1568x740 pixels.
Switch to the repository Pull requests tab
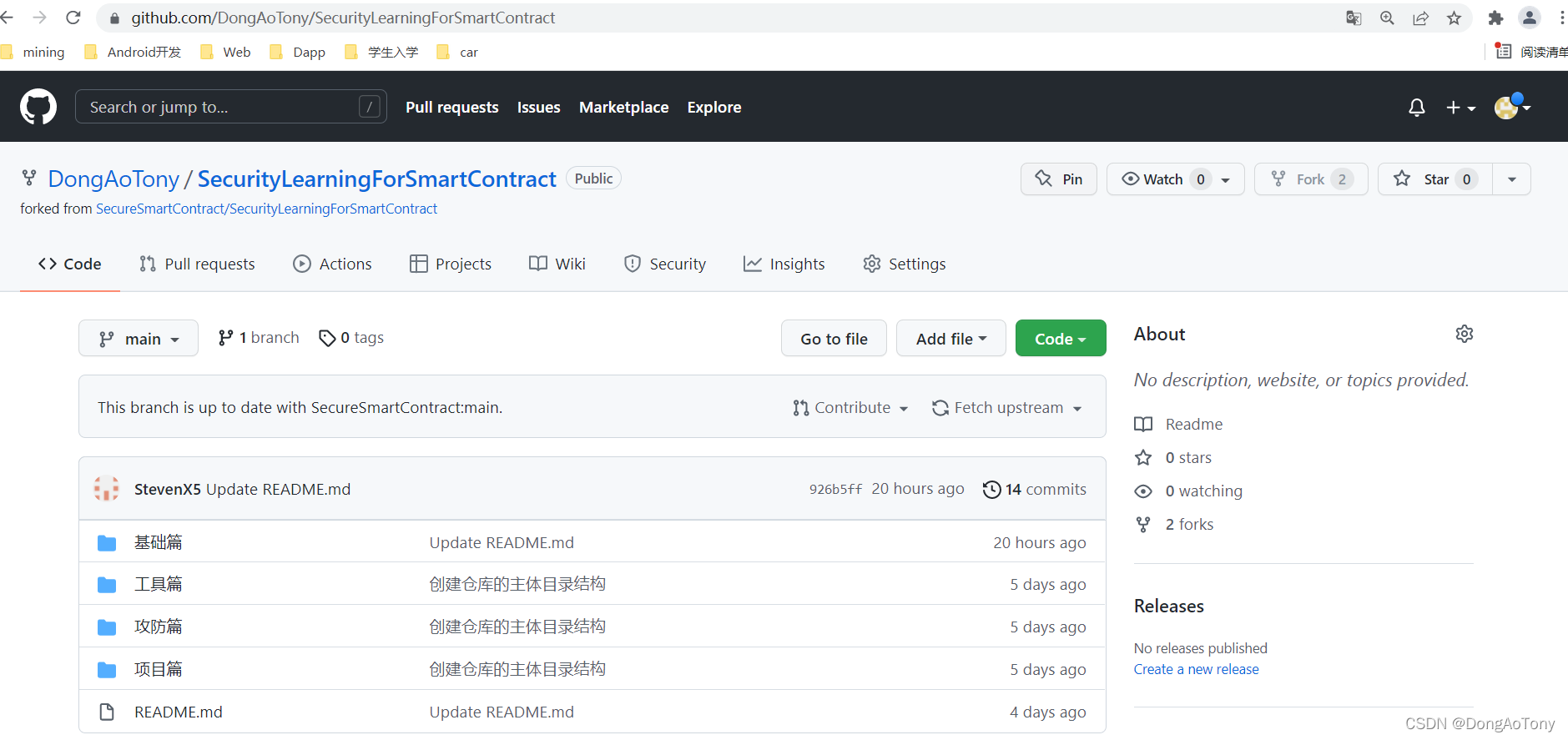197,264
